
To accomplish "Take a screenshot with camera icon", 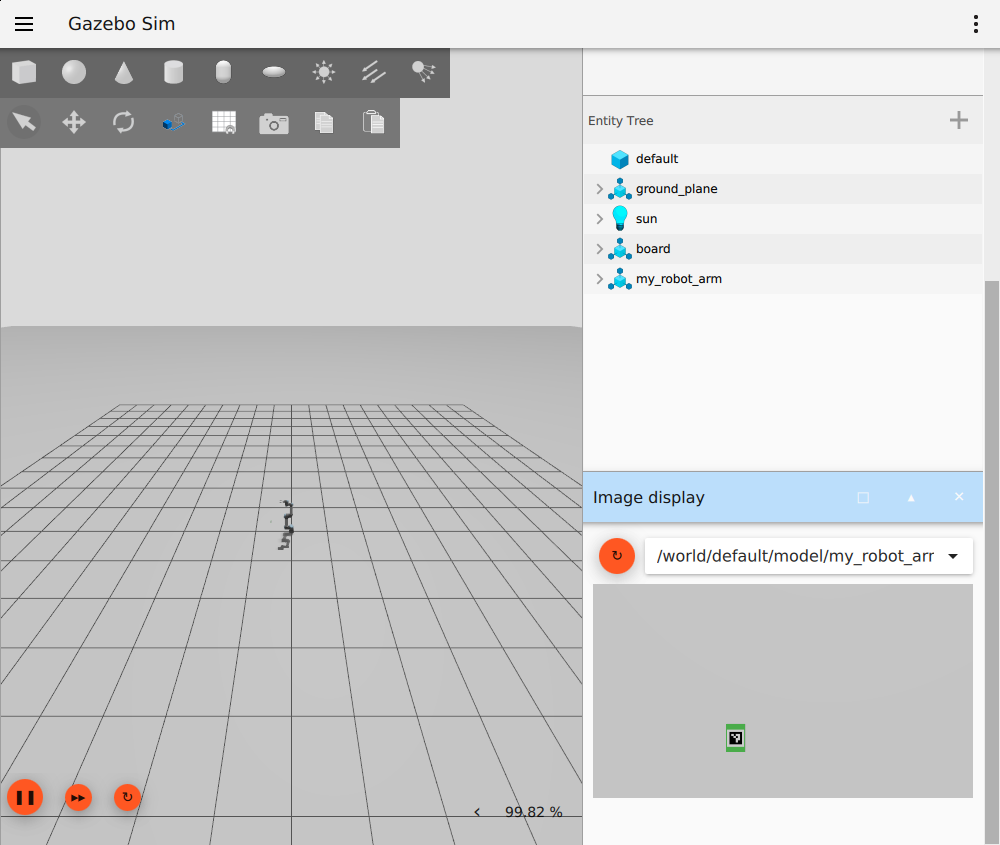I will (274, 122).
